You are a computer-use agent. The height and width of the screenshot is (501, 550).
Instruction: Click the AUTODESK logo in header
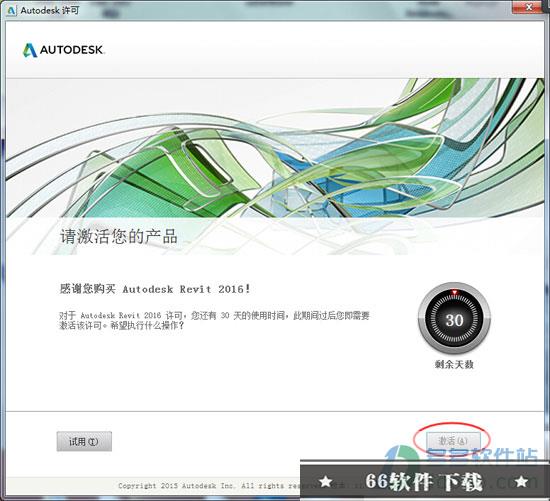click(63, 50)
